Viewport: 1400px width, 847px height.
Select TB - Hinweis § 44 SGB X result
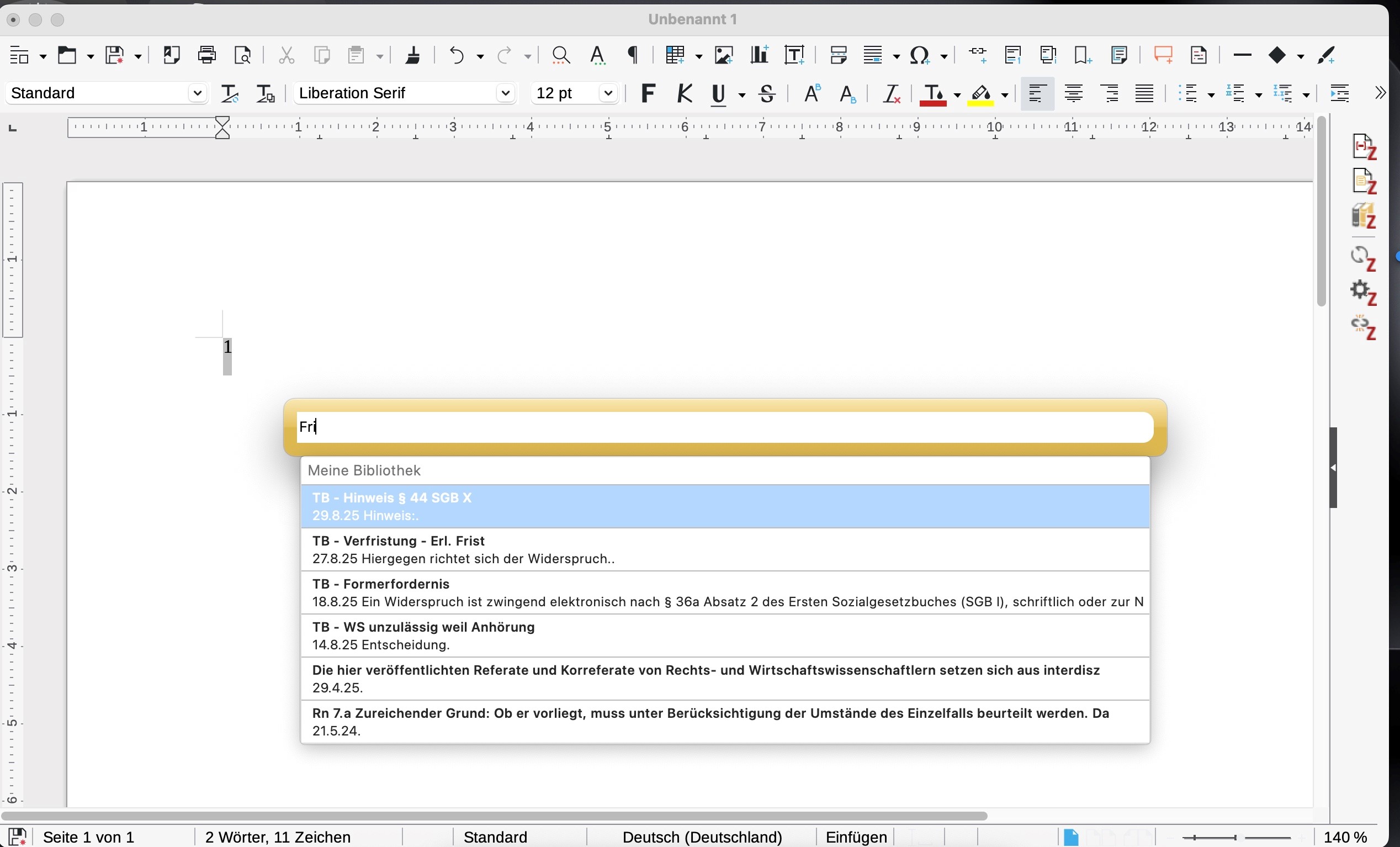tap(725, 506)
